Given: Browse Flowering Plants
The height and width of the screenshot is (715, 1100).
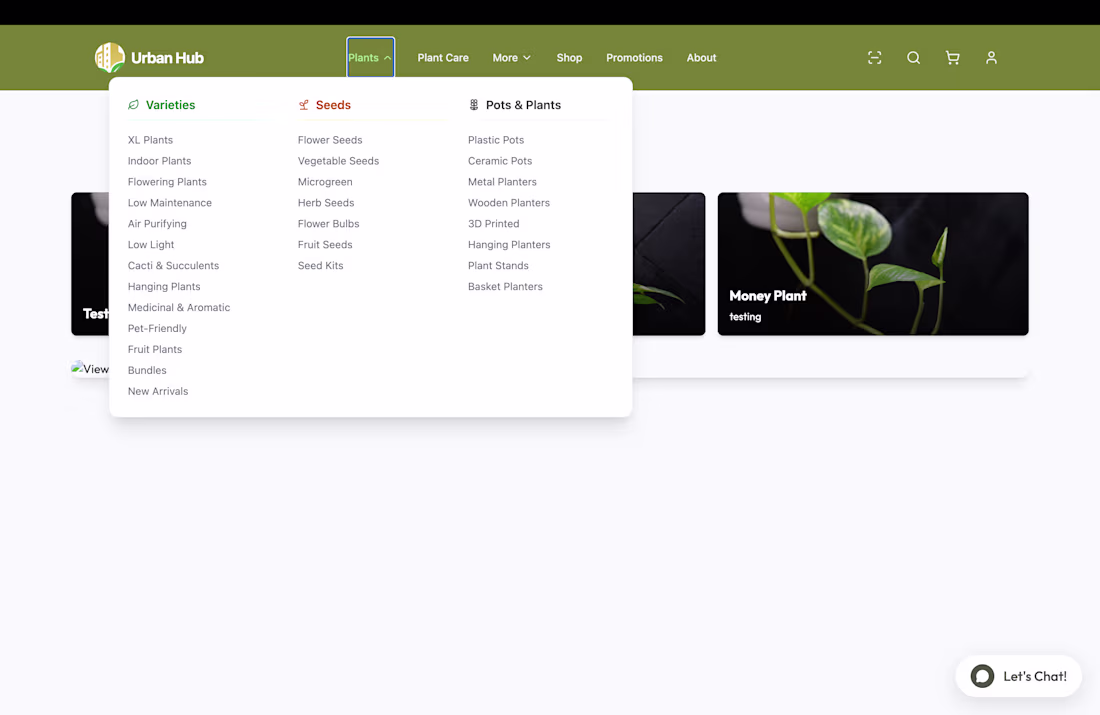Looking at the screenshot, I should pos(167,182).
